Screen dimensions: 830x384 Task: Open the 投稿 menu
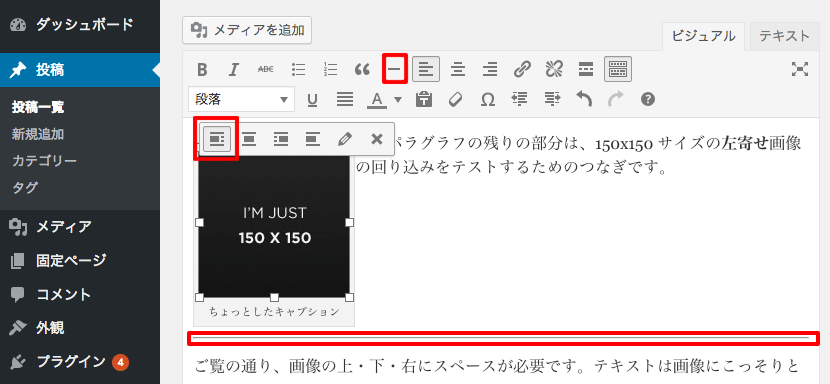pos(80,70)
